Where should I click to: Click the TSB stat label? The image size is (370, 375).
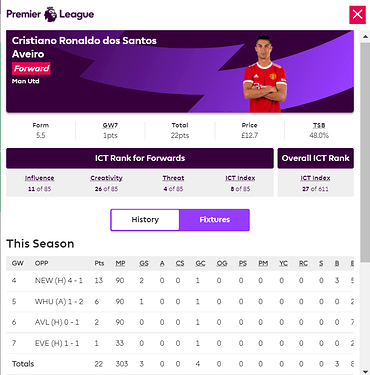click(319, 125)
